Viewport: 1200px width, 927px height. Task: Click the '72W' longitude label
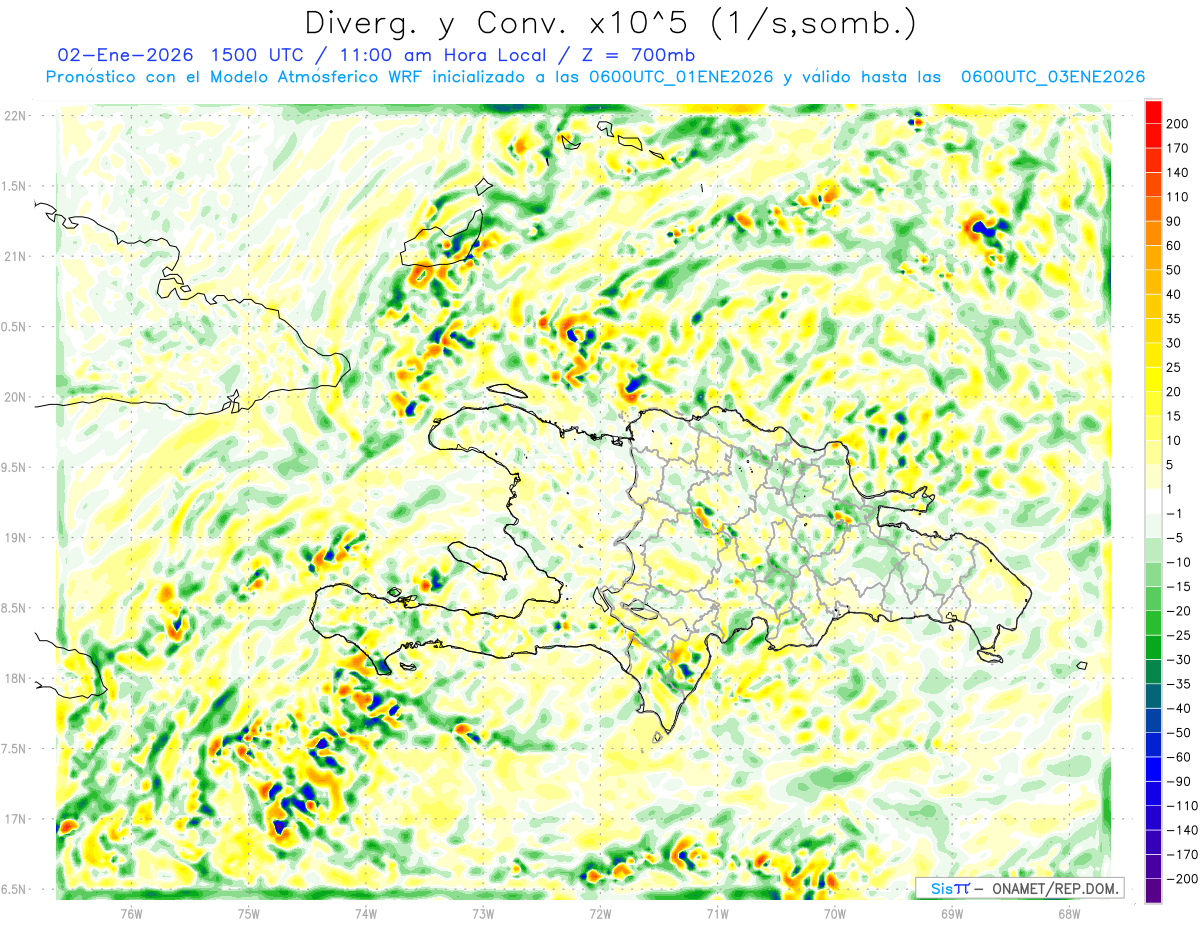point(600,913)
